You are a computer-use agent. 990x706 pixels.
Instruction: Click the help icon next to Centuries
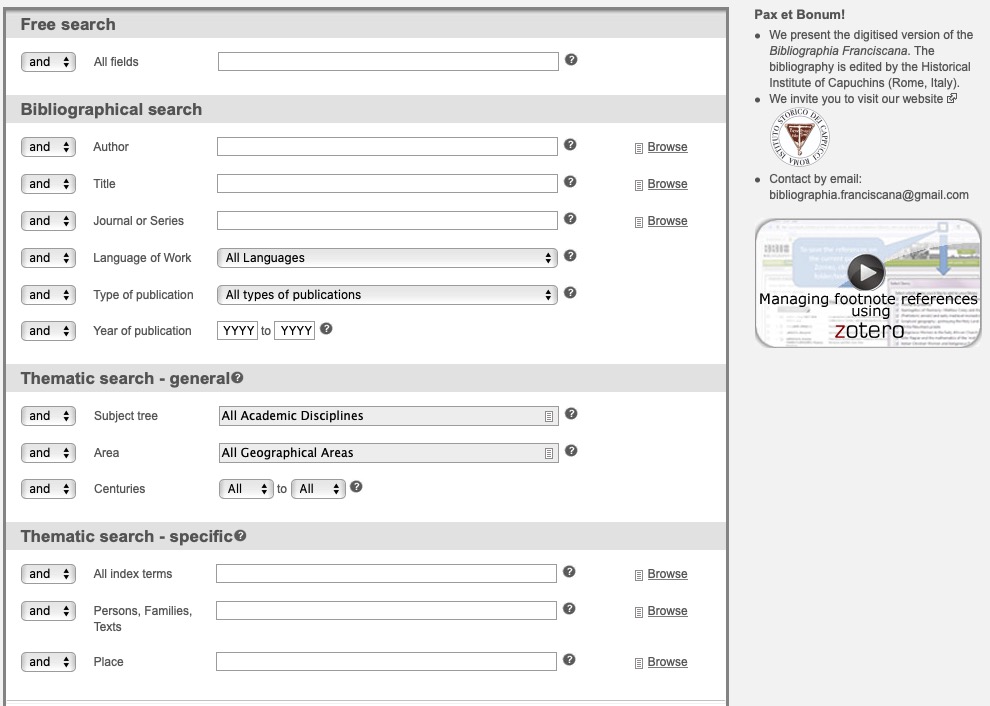[x=356, y=487]
